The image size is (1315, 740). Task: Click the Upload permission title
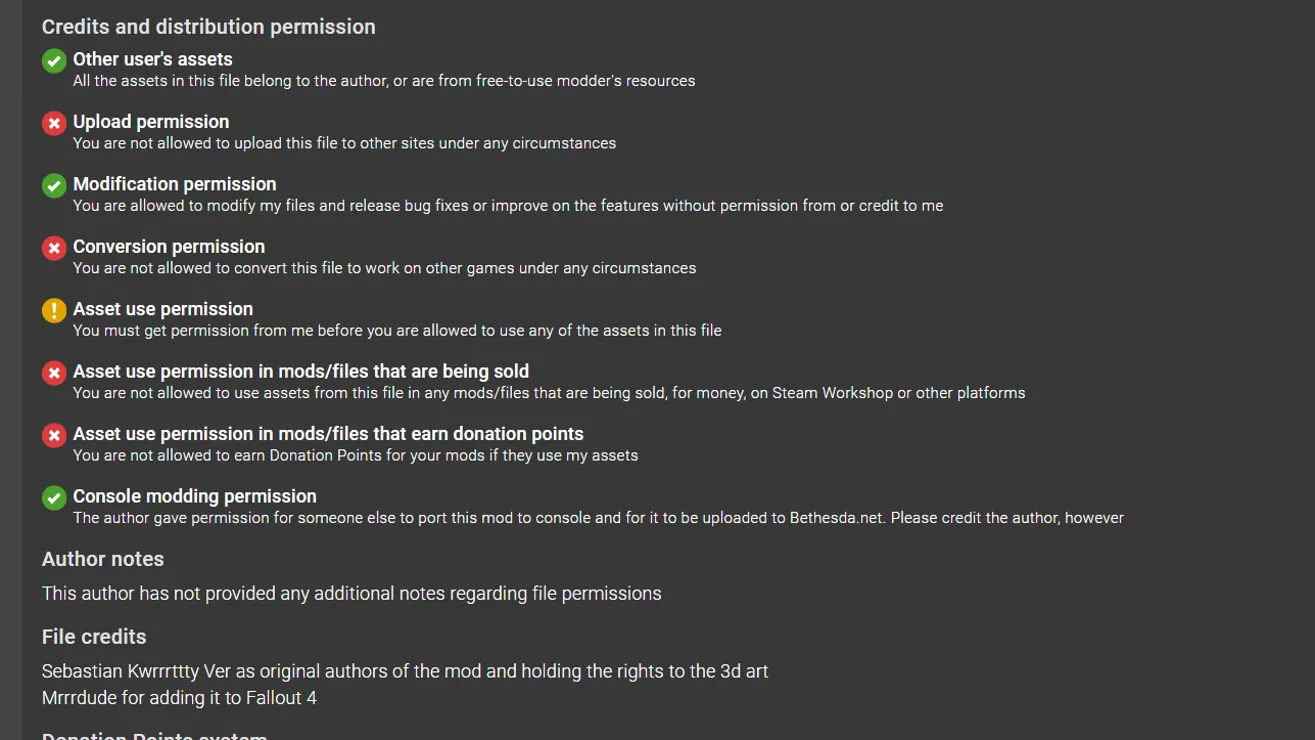pos(151,122)
